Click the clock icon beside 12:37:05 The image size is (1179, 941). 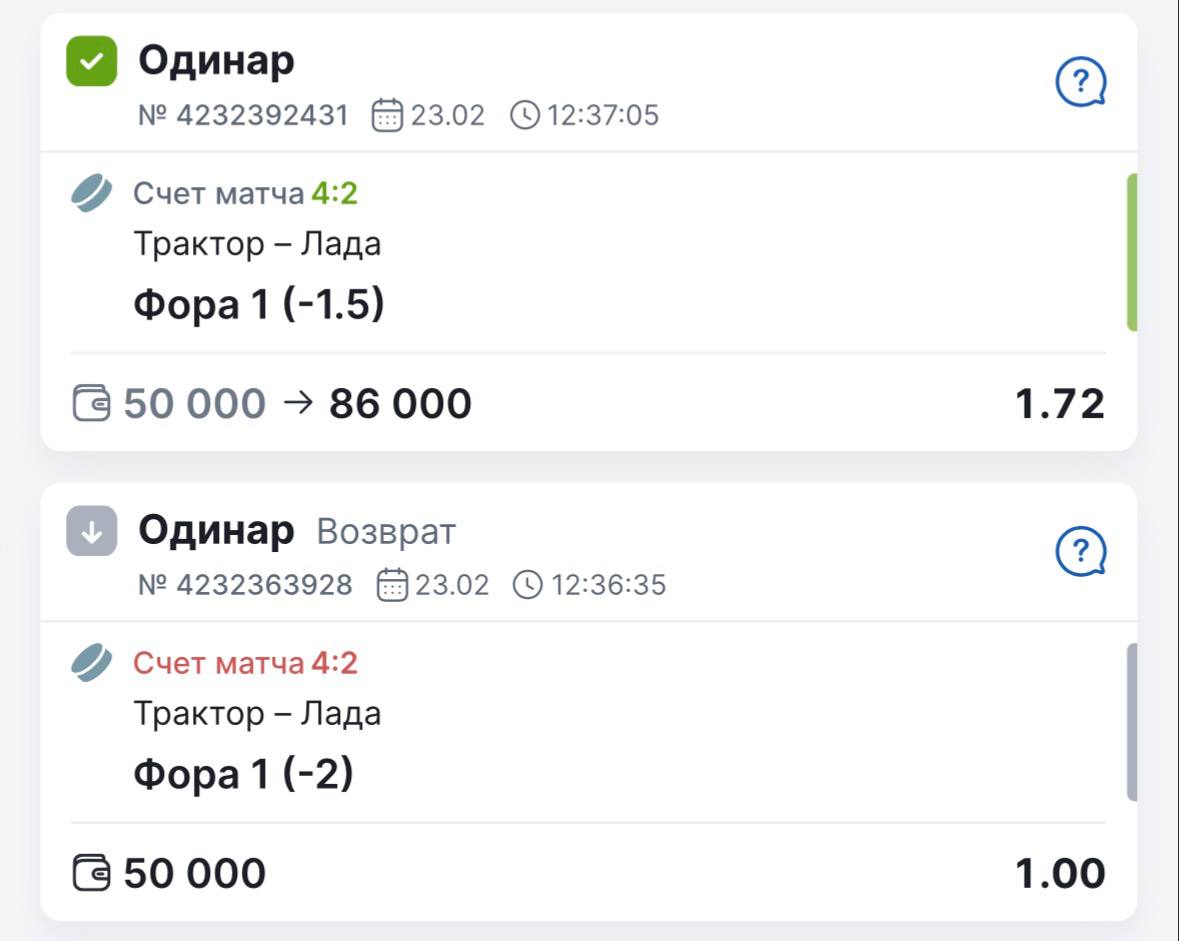[524, 116]
